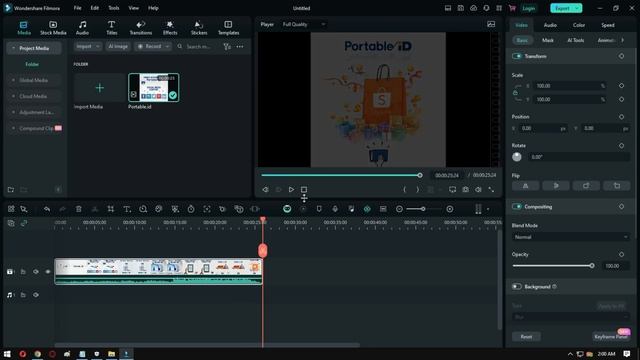Click the Reset button
Viewport: 640px width, 360px height.
pos(526,337)
